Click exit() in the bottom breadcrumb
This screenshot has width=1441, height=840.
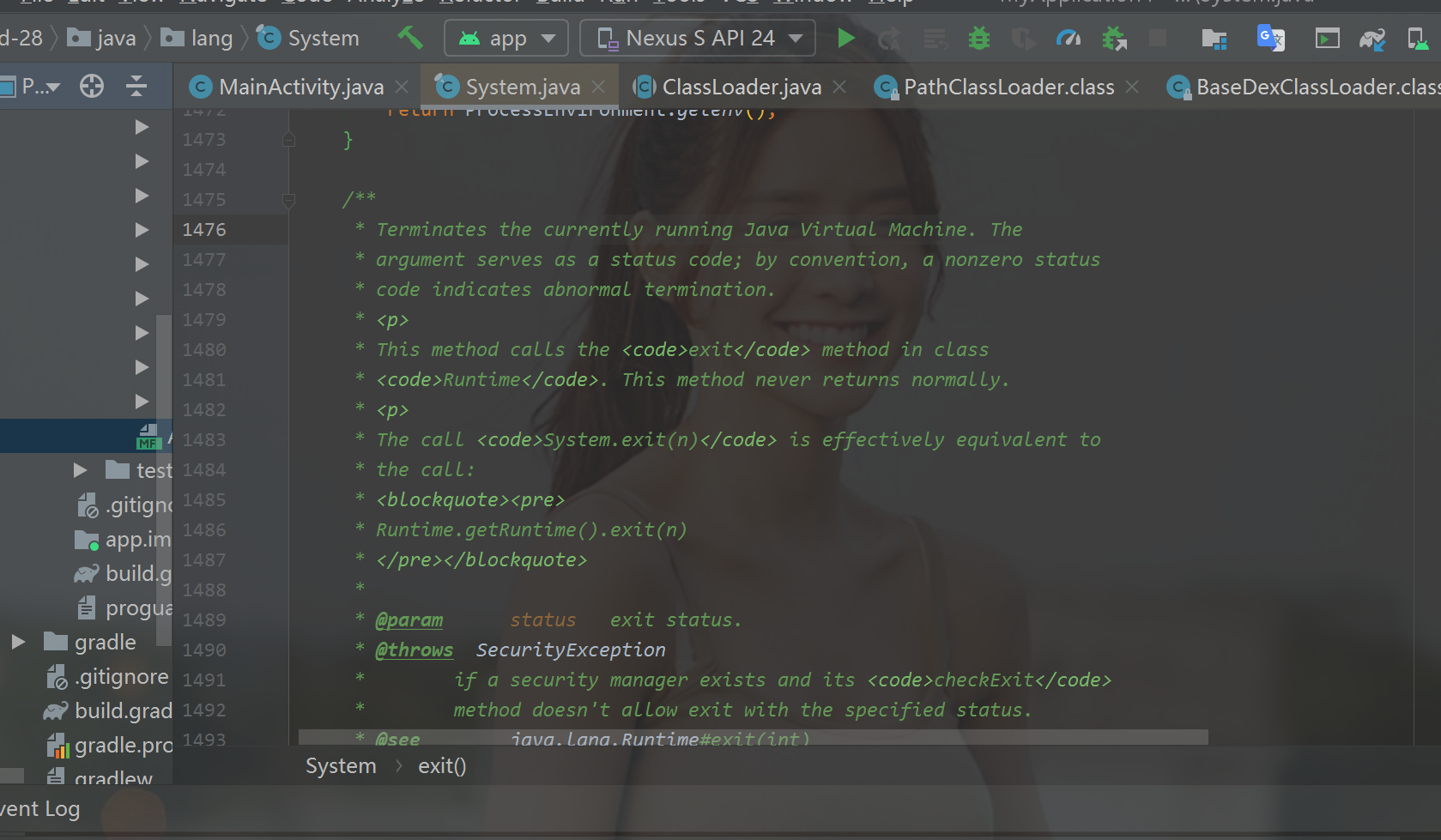(442, 765)
